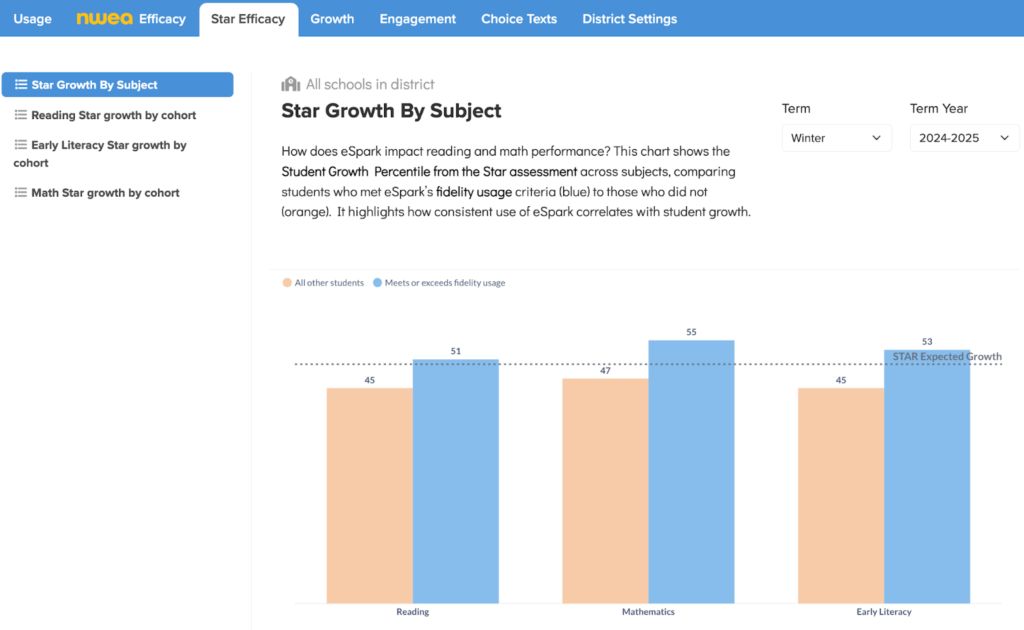Select the orange Early Literacy bar labeled 45

[x=841, y=496]
